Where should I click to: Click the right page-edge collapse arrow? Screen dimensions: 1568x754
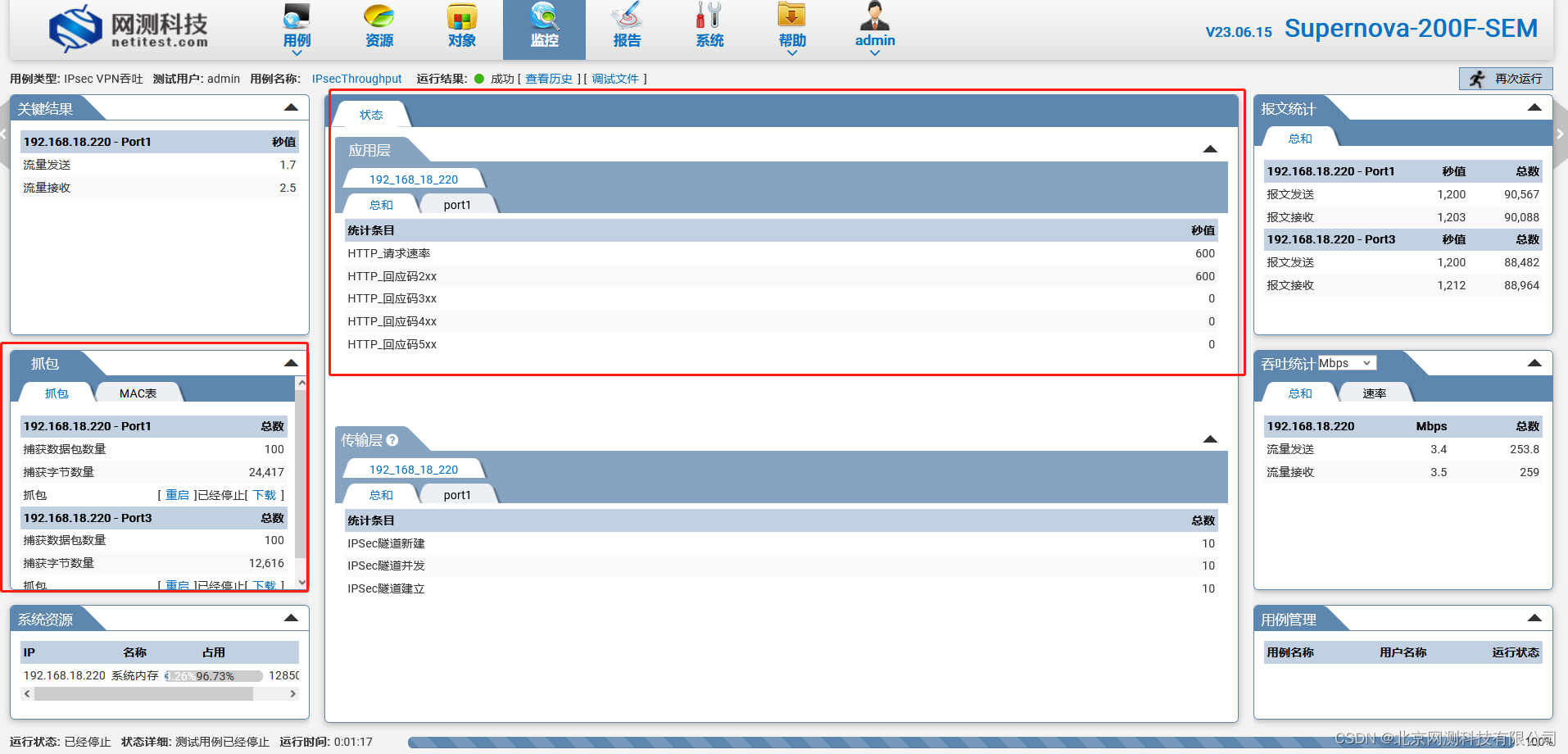point(1561,134)
